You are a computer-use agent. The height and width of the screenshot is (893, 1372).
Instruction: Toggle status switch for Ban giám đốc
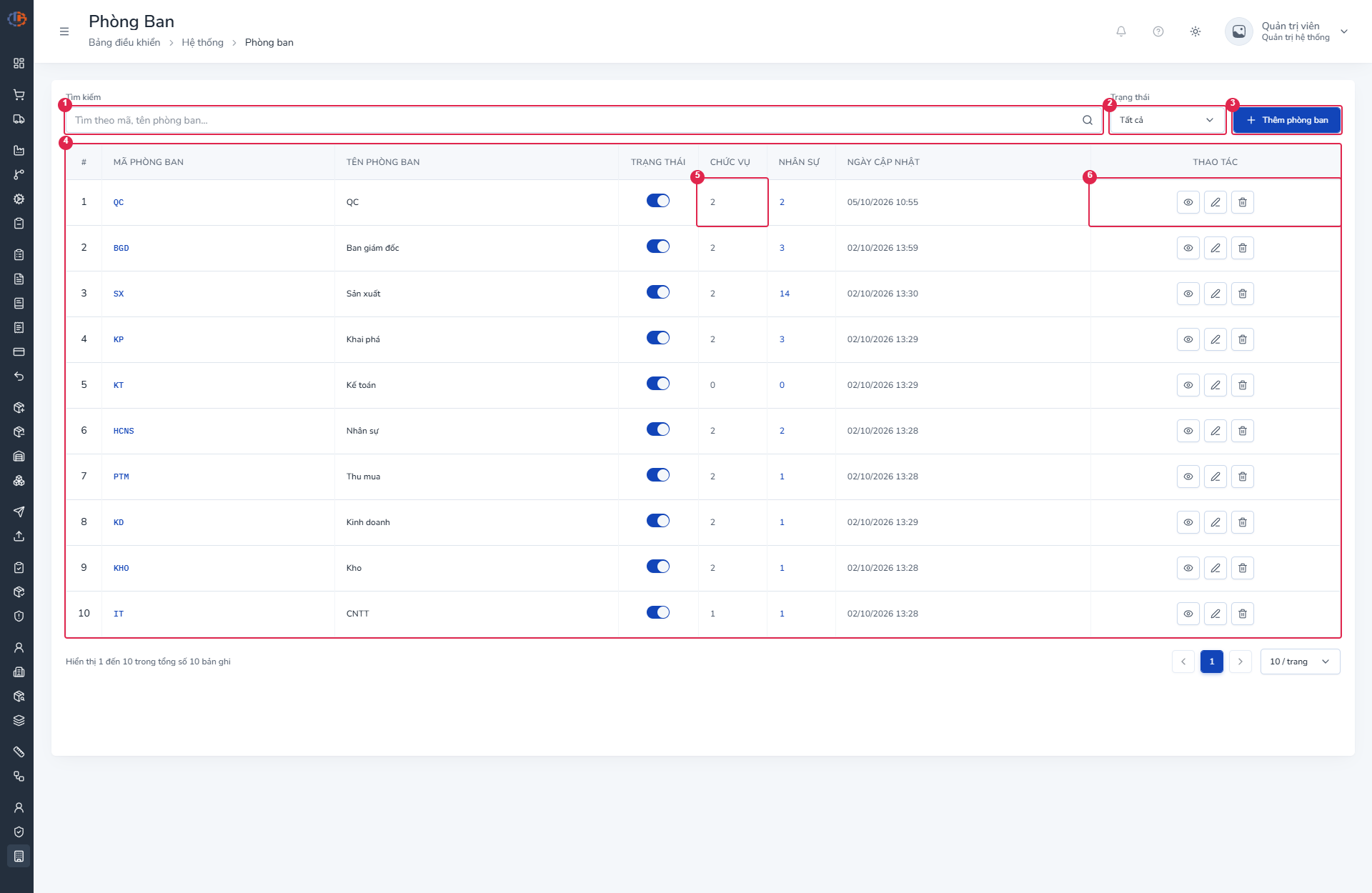[658, 246]
